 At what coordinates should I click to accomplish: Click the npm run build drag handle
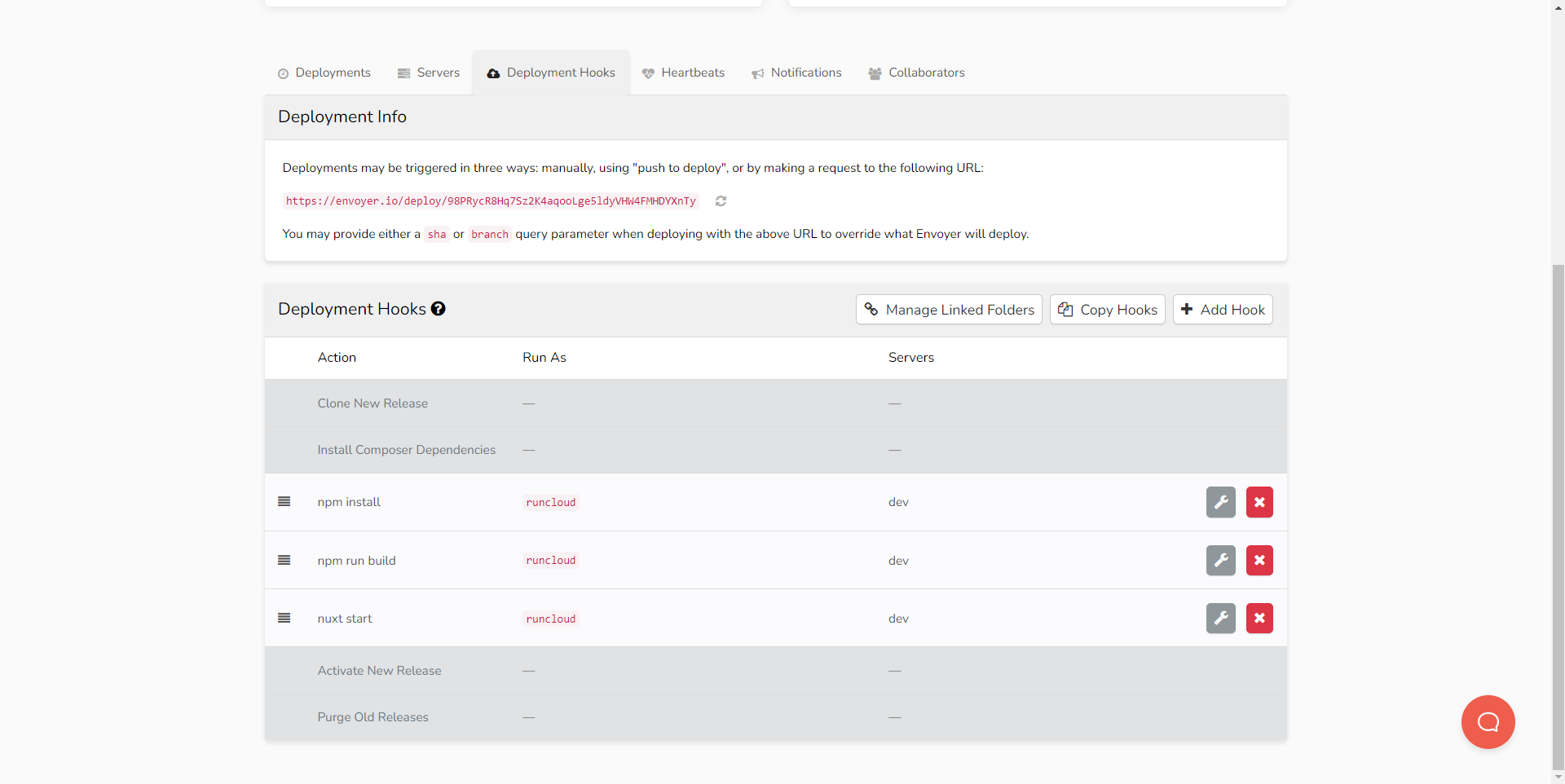[284, 561]
